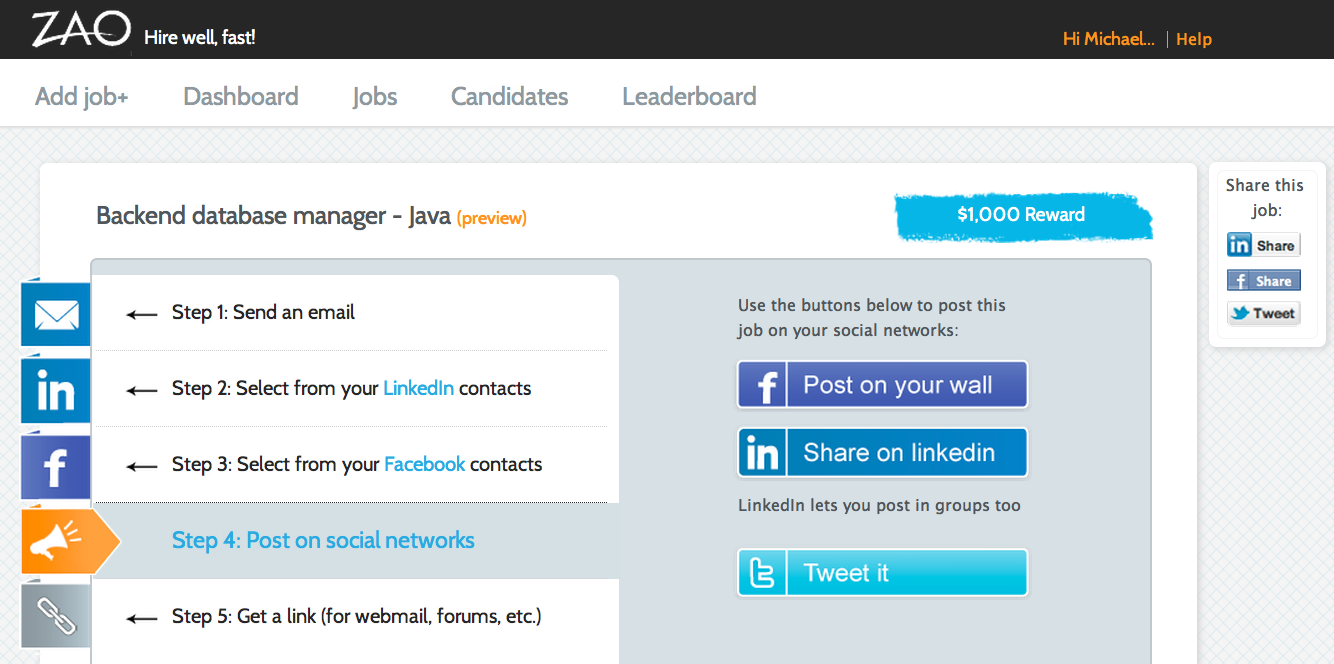Viewport: 1334px width, 664px height.
Task: Open the Jobs navigation item
Action: [375, 96]
